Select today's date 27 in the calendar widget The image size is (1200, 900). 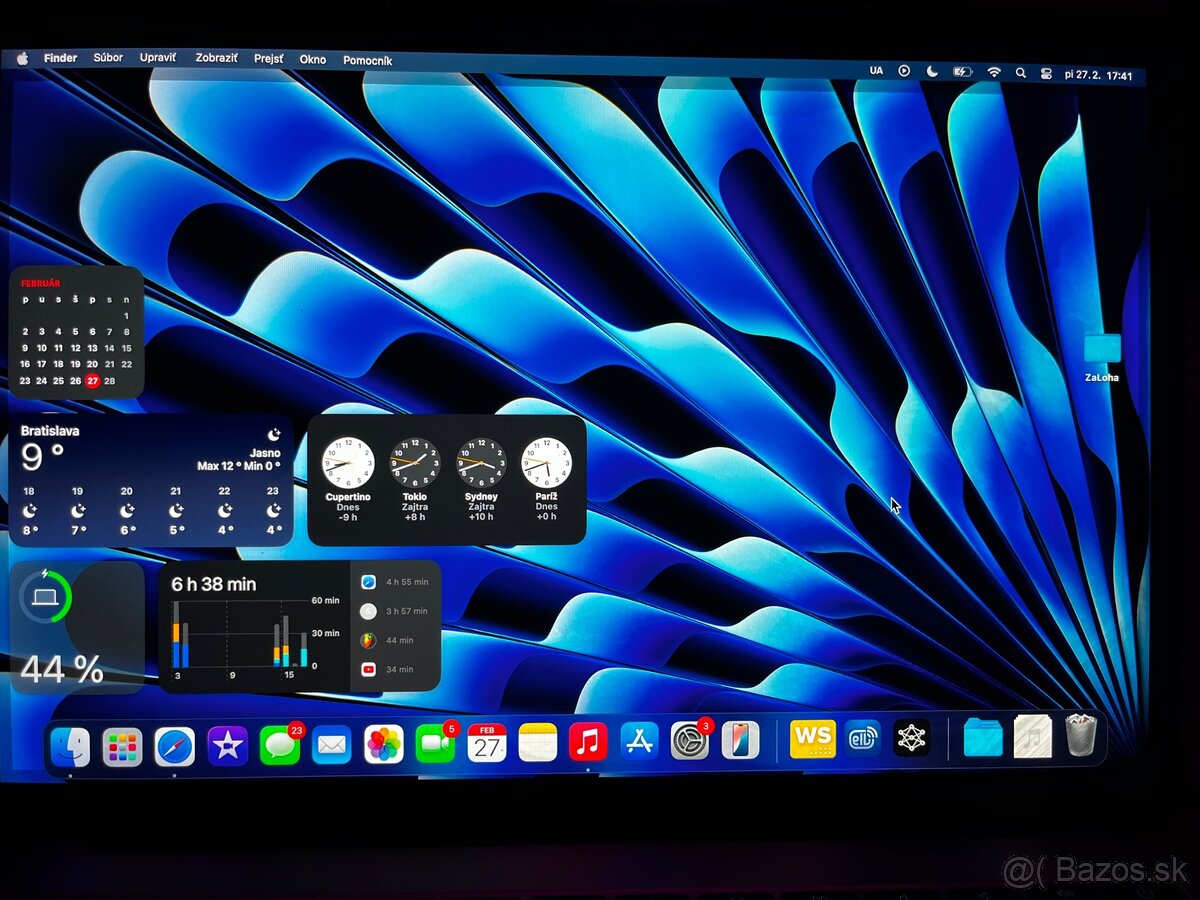[91, 380]
